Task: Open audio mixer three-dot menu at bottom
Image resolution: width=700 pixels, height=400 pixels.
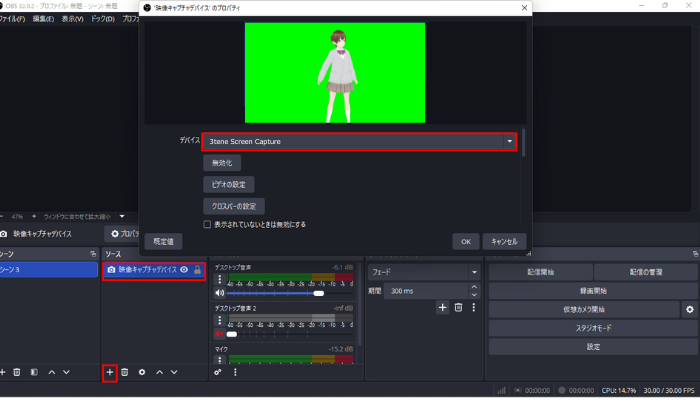Action: pos(235,372)
